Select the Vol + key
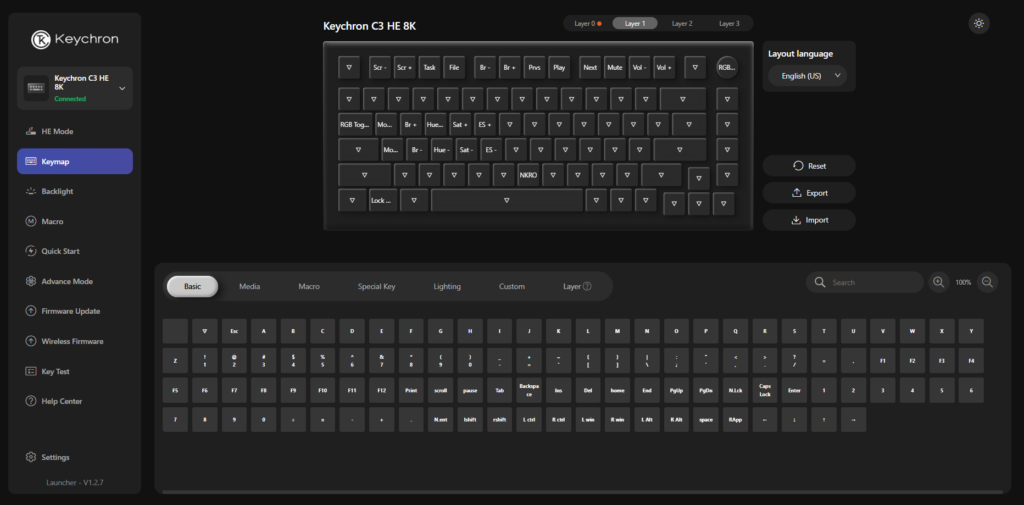The width and height of the screenshot is (1024, 505). pyautogui.click(x=664, y=67)
